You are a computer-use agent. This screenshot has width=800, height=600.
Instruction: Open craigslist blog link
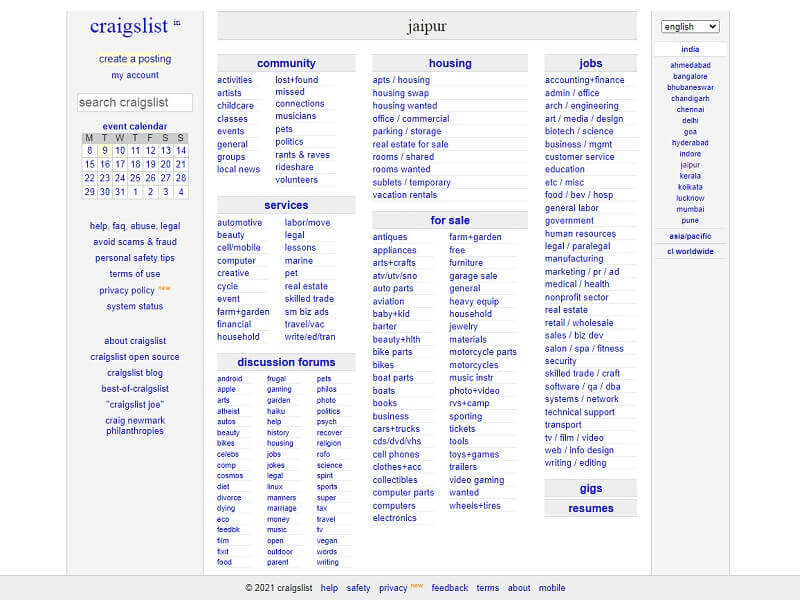(x=135, y=373)
